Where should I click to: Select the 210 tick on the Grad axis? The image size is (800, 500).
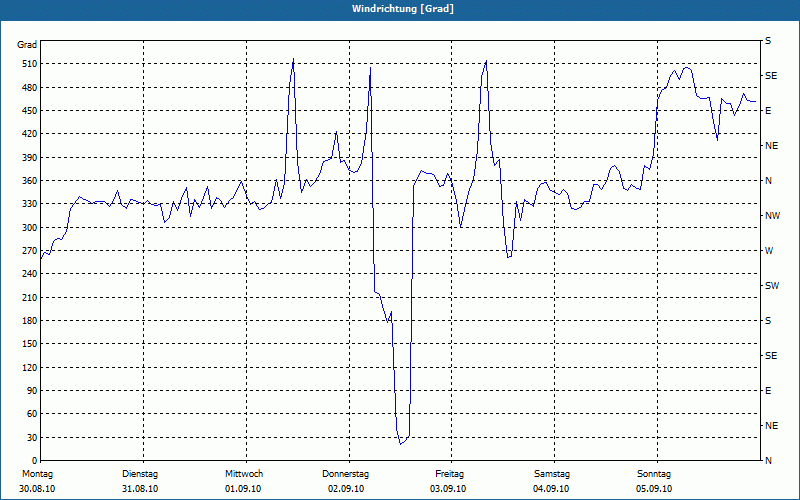31,297
